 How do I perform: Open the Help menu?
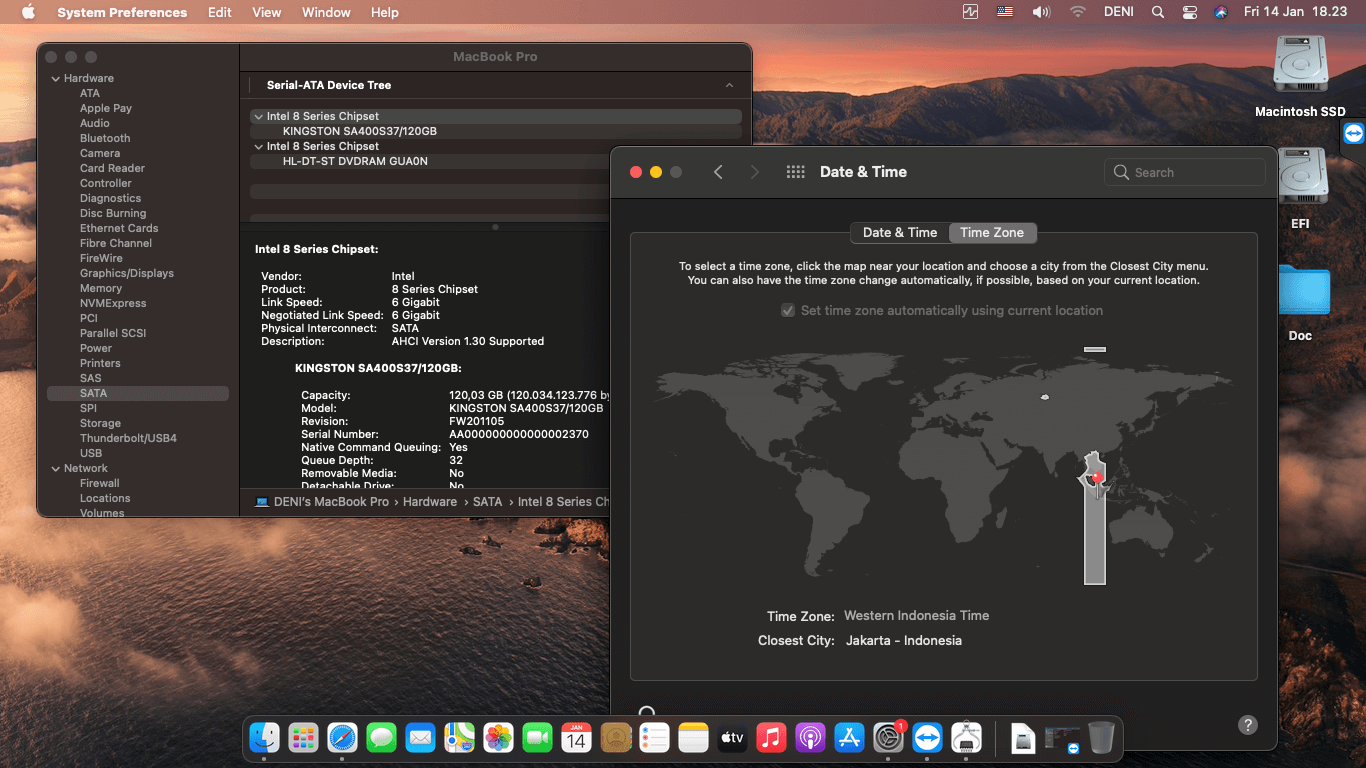(x=385, y=12)
